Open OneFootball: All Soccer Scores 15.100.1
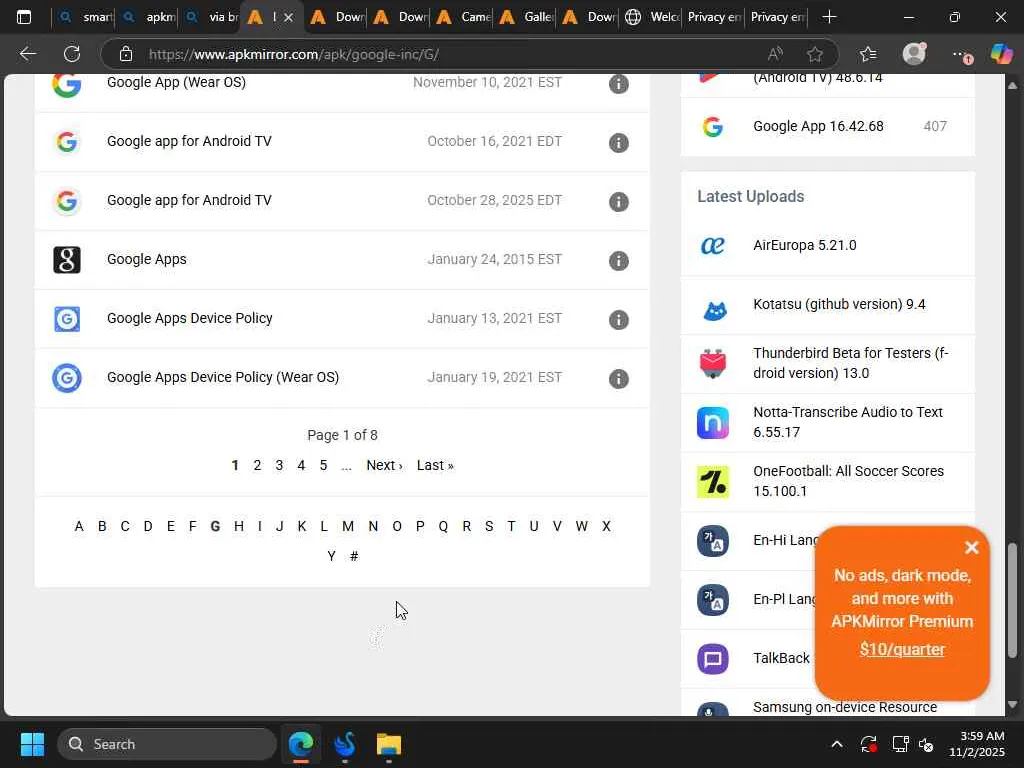Viewport: 1024px width, 768px height. tap(848, 481)
